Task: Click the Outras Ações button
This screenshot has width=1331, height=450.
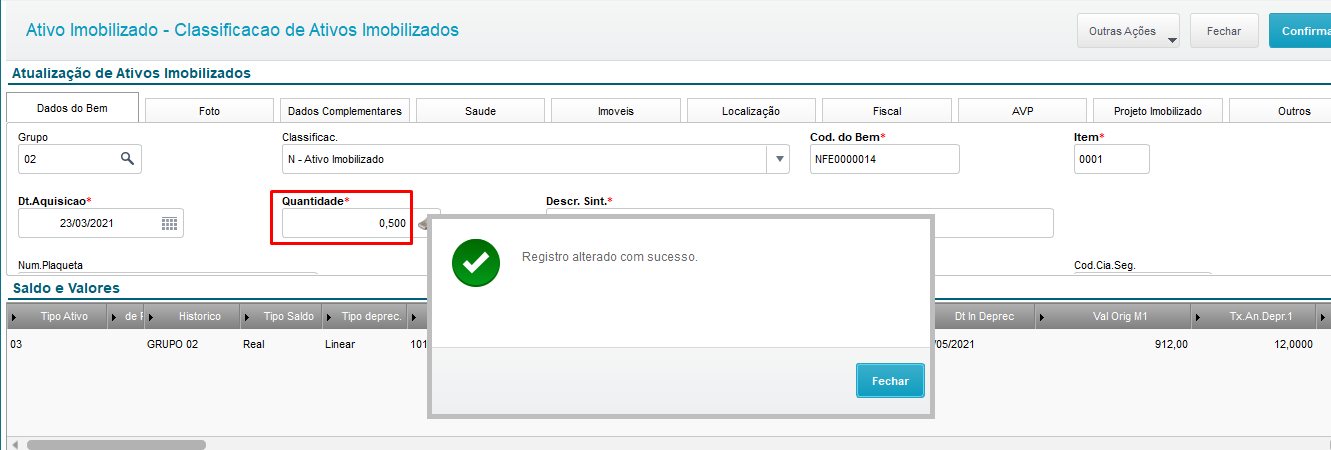Action: (1128, 31)
